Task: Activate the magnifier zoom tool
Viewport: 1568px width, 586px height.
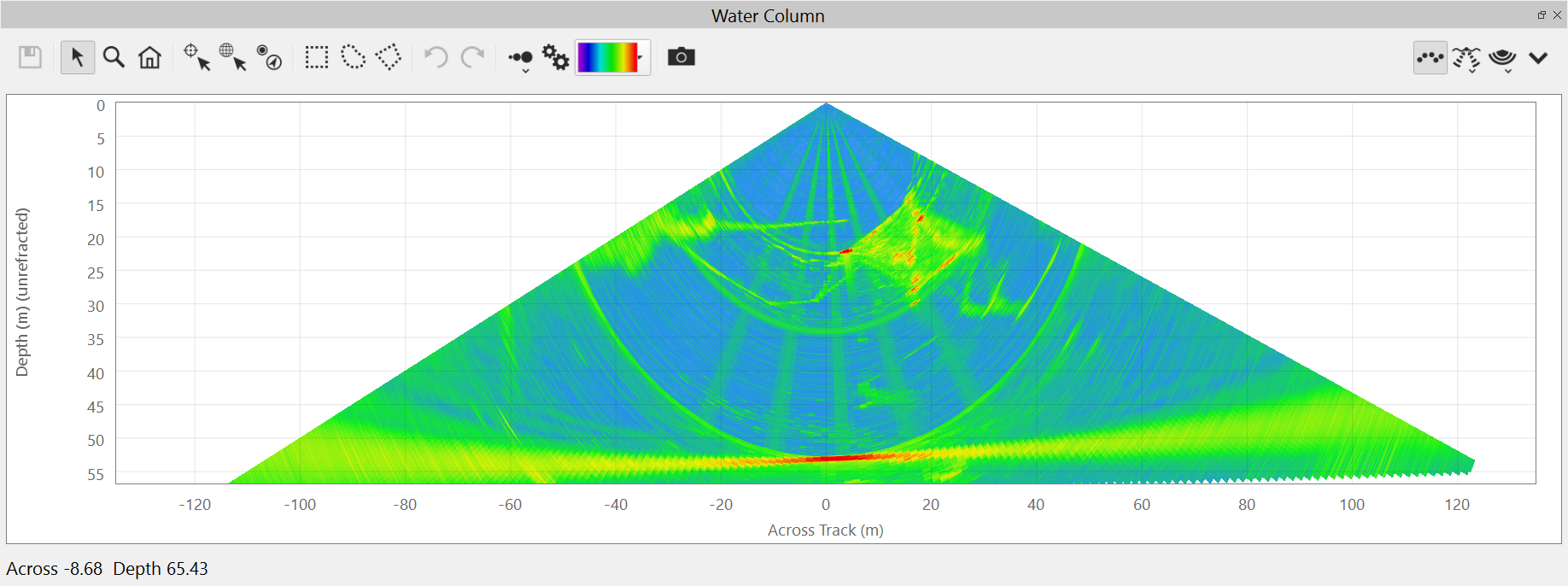Action: point(114,57)
